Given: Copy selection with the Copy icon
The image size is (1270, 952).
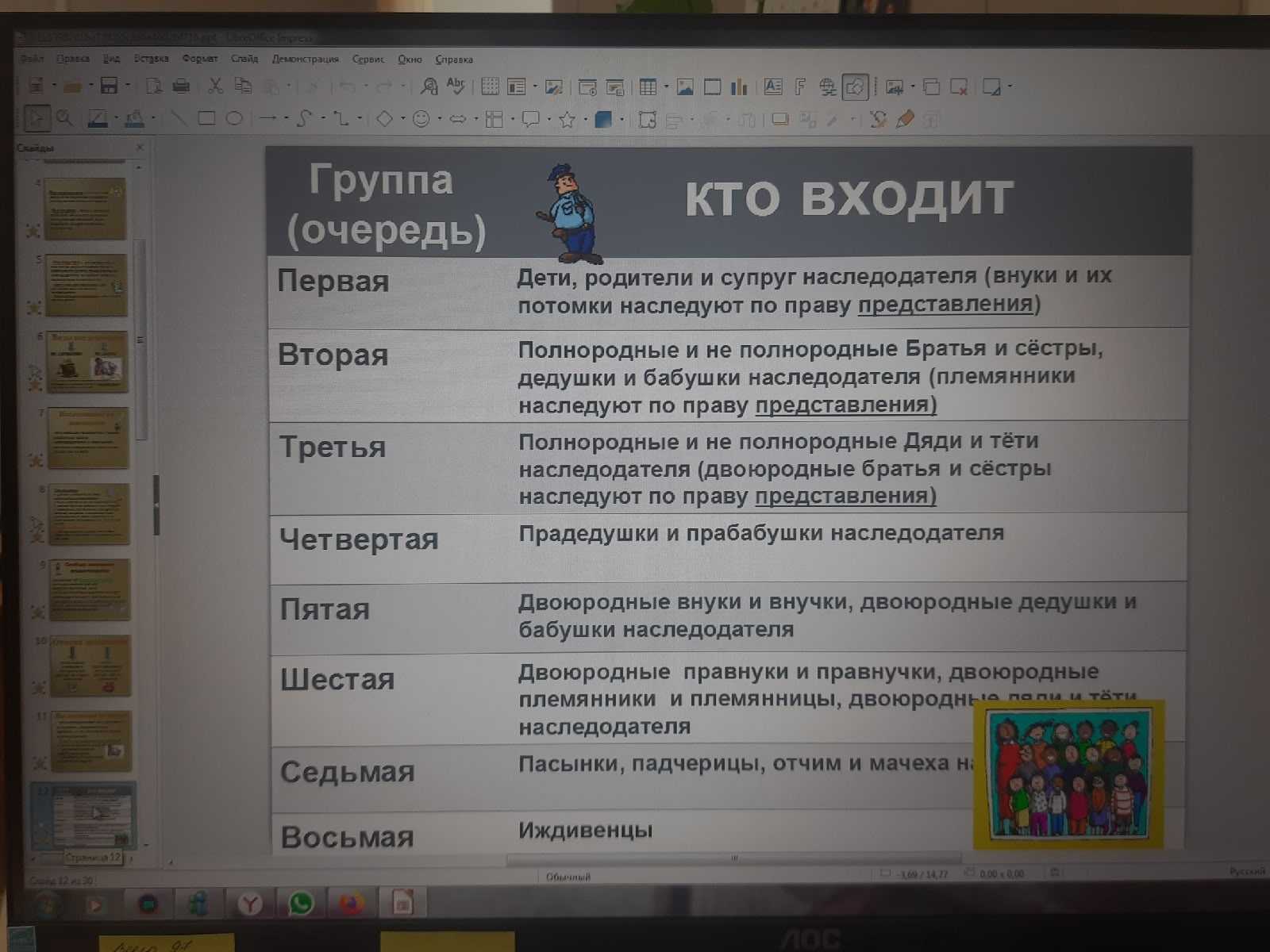Looking at the screenshot, I should click(x=243, y=86).
